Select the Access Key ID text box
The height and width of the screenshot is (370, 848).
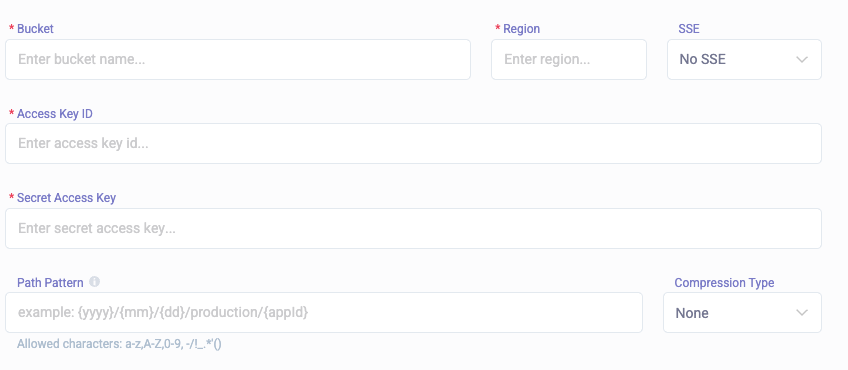[x=413, y=143]
